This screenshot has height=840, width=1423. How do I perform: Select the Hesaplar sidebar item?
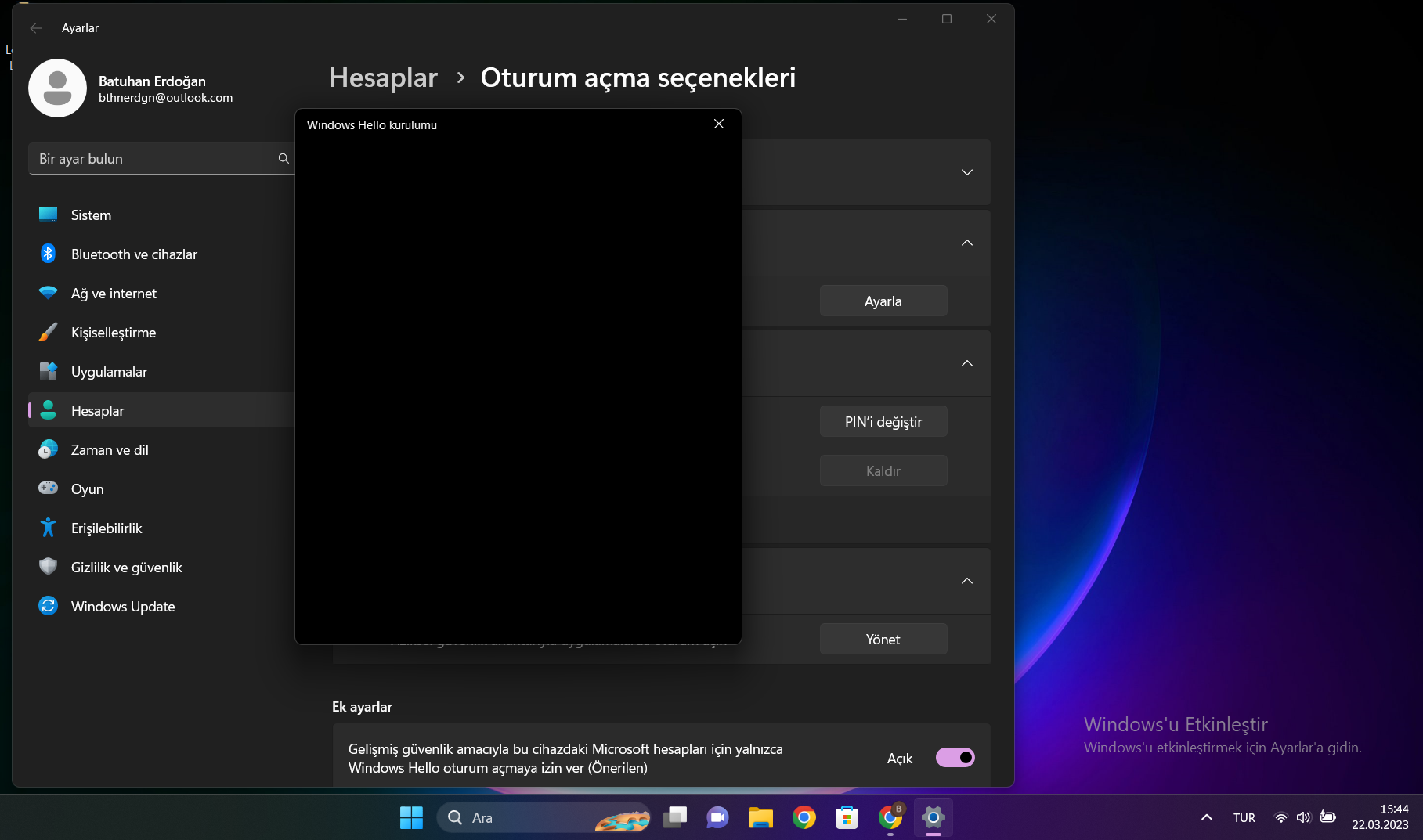click(161, 410)
